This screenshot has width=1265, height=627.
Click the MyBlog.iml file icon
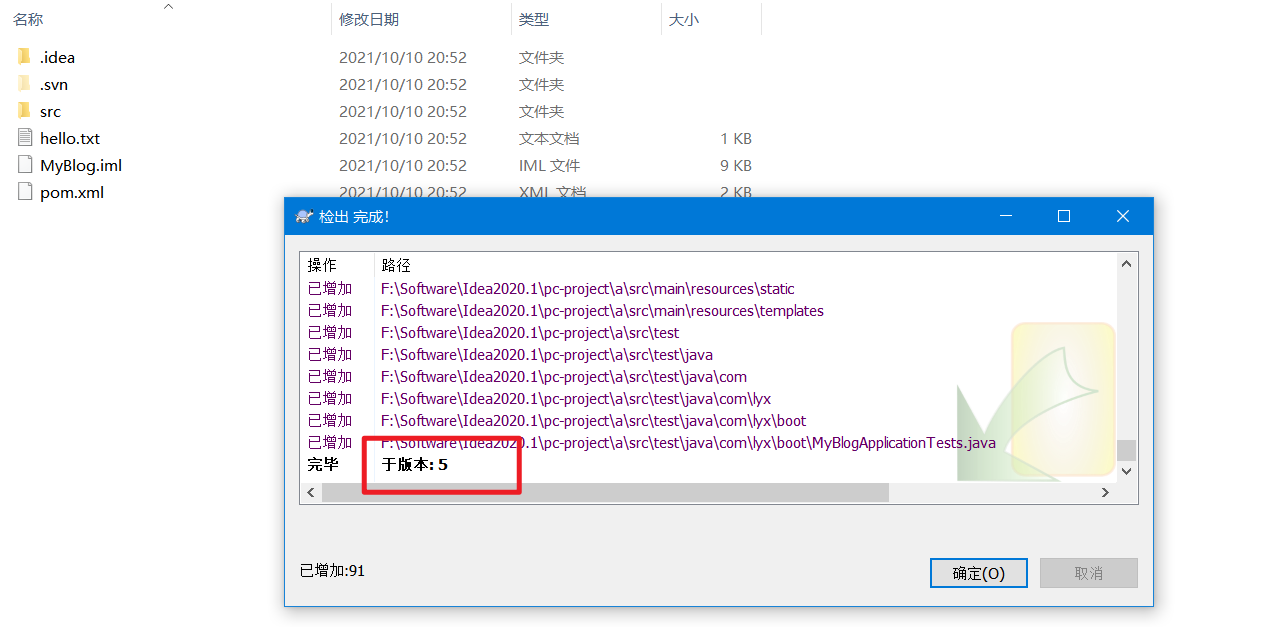(25, 165)
